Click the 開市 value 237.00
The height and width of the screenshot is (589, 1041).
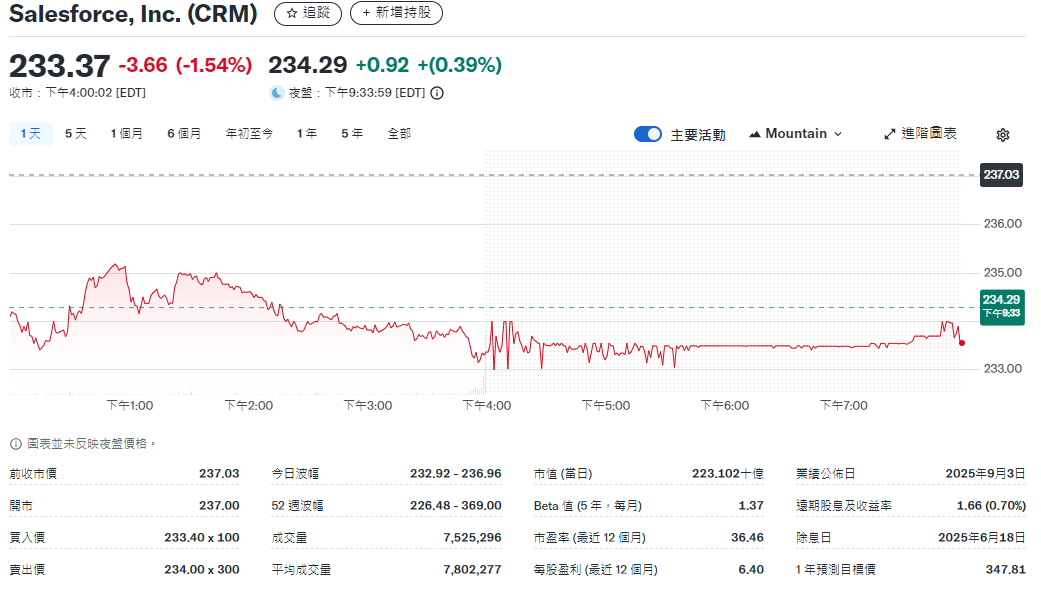pos(219,505)
